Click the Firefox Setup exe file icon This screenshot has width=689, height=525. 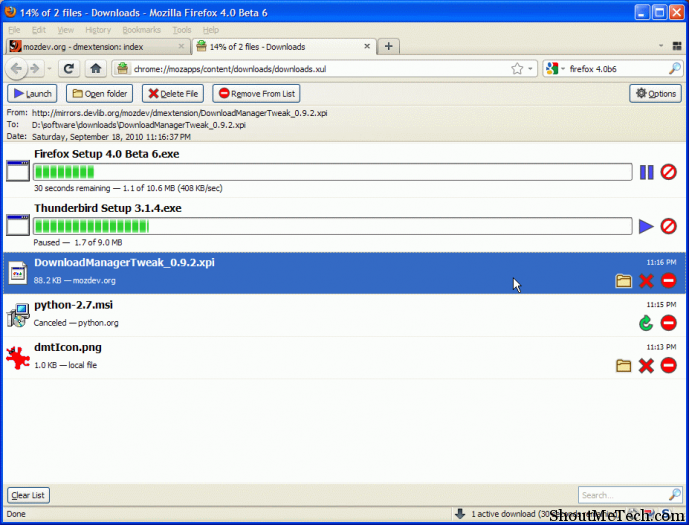tap(18, 171)
